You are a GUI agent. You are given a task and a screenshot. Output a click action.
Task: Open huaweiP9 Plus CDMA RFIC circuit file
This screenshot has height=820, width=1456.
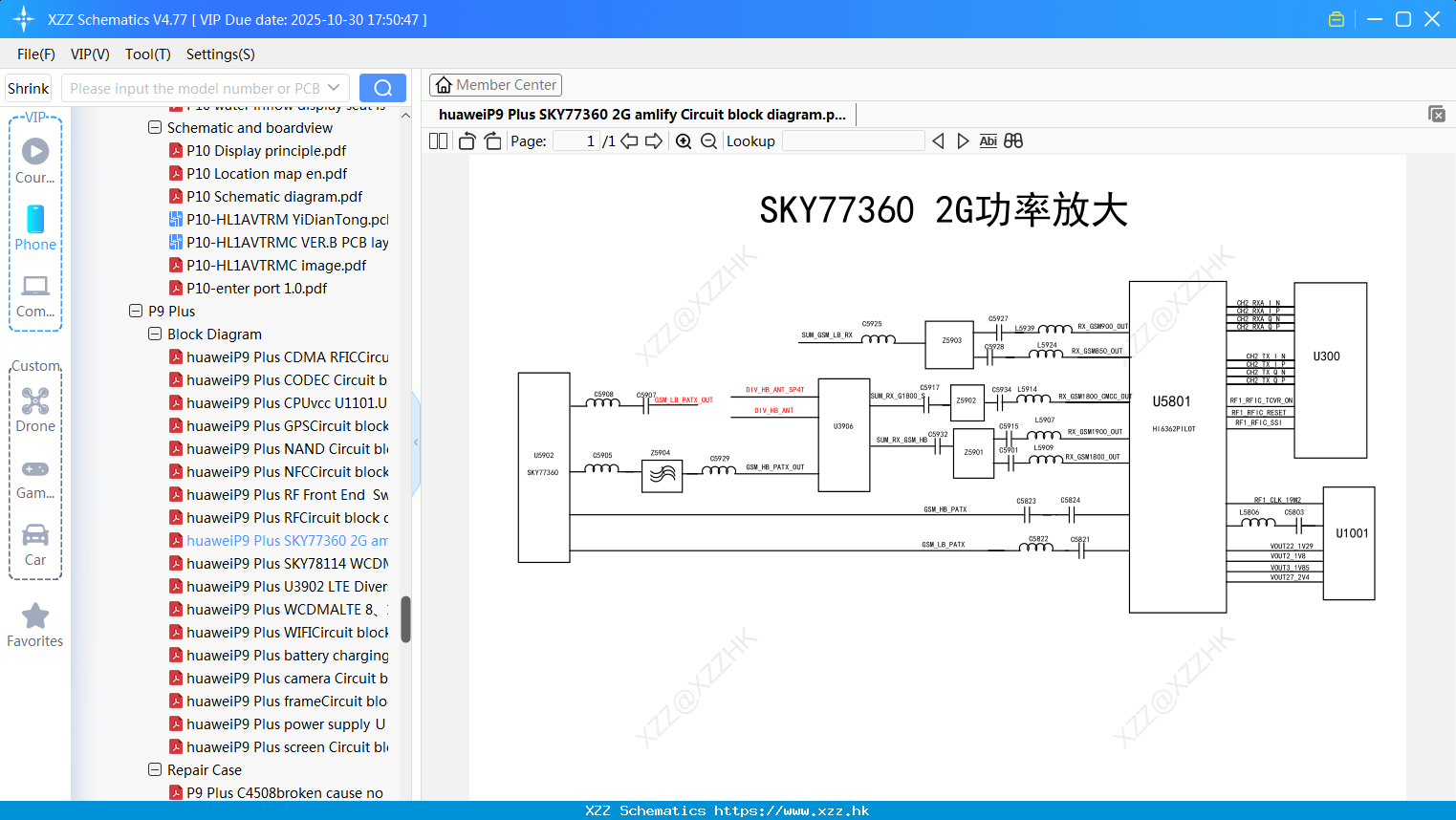(278, 356)
